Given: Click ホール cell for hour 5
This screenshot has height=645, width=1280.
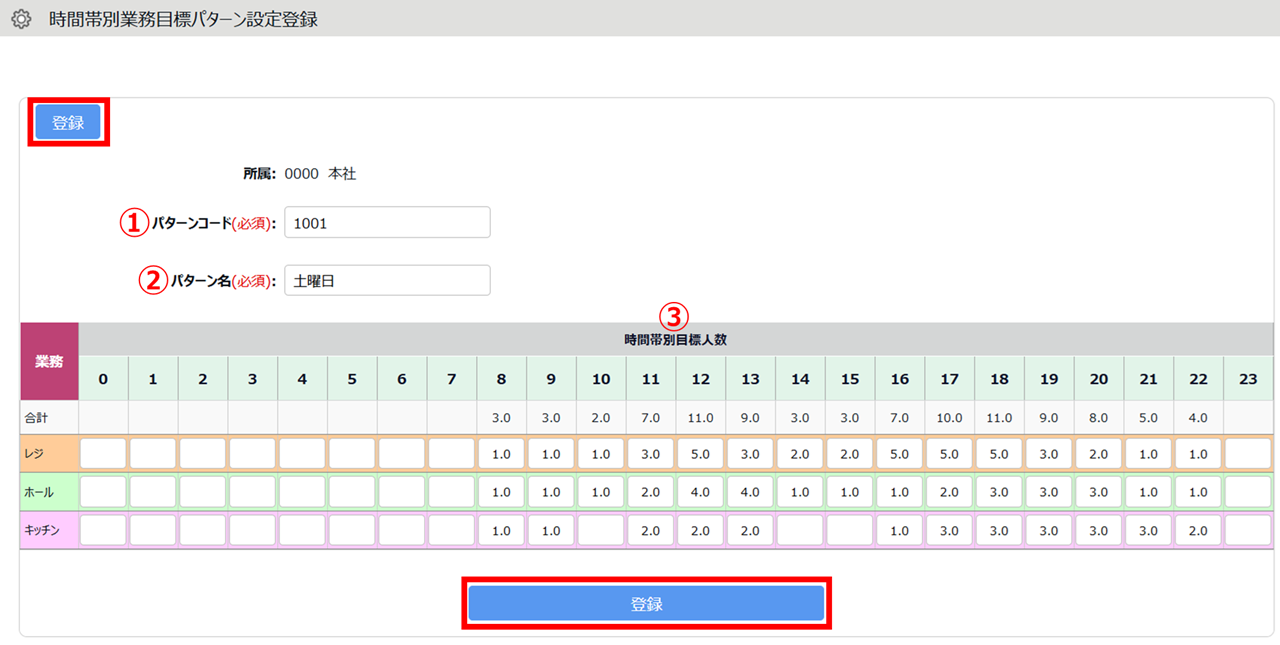Looking at the screenshot, I should click(x=352, y=492).
